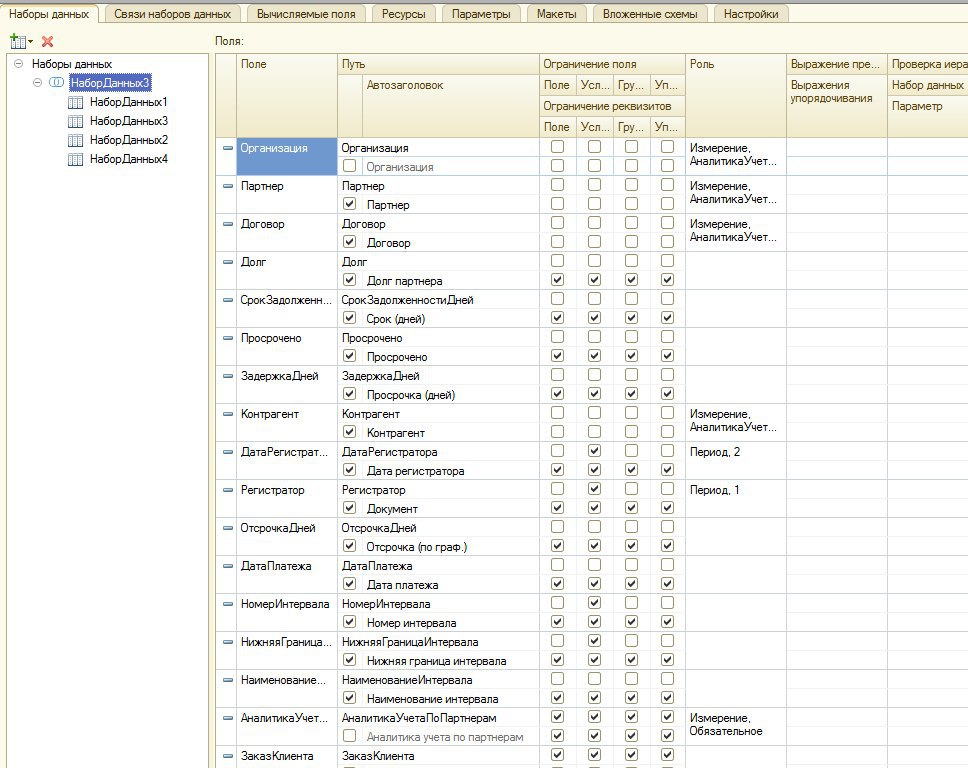Click the field icon of the НижняяГраницаИнтервала row
This screenshot has width=968, height=768.
pyautogui.click(x=228, y=641)
